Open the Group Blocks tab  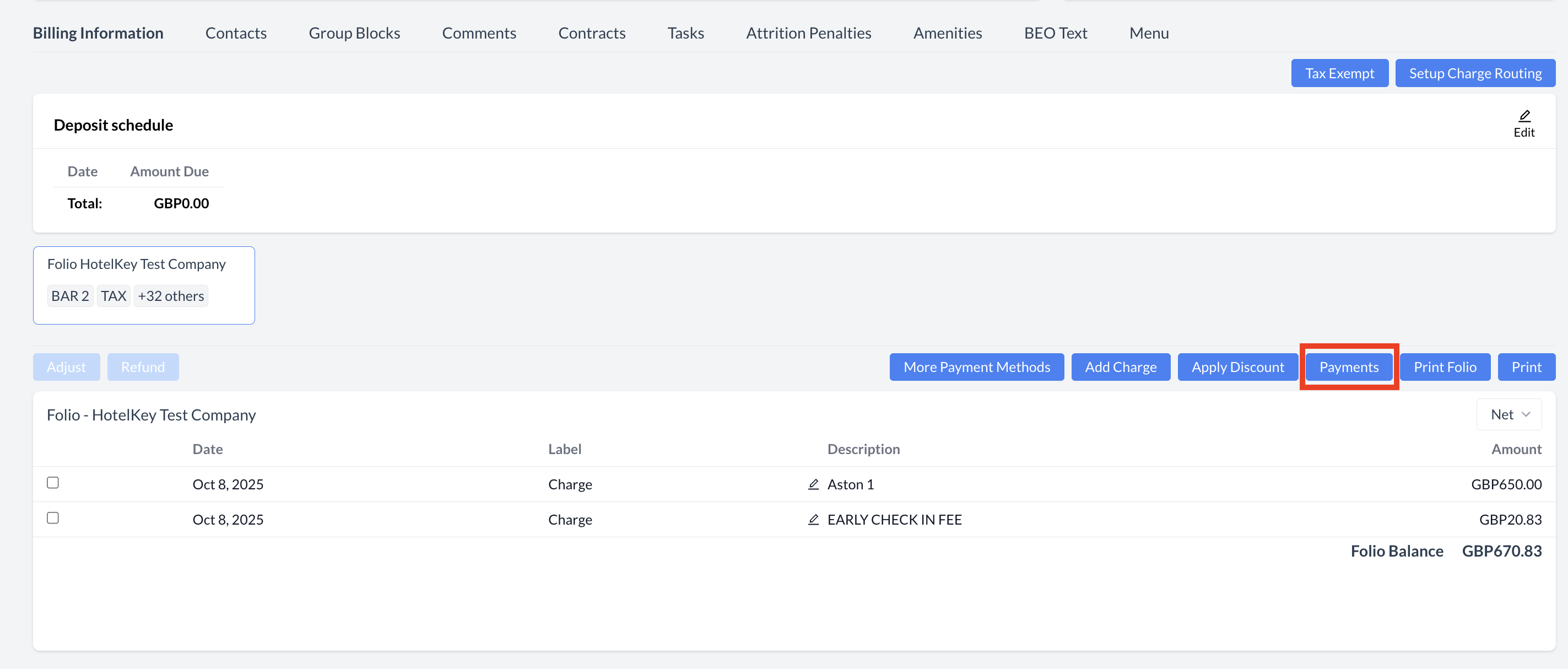[x=354, y=33]
